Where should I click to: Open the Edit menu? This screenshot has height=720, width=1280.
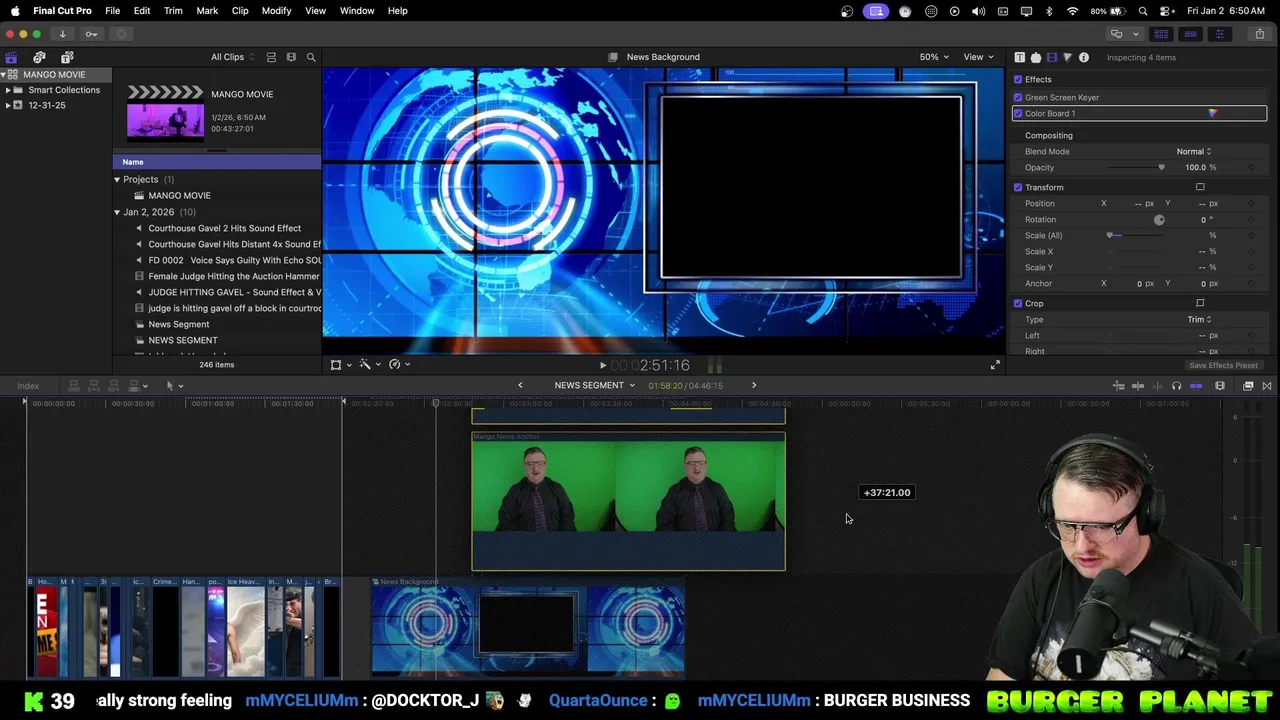tap(142, 10)
